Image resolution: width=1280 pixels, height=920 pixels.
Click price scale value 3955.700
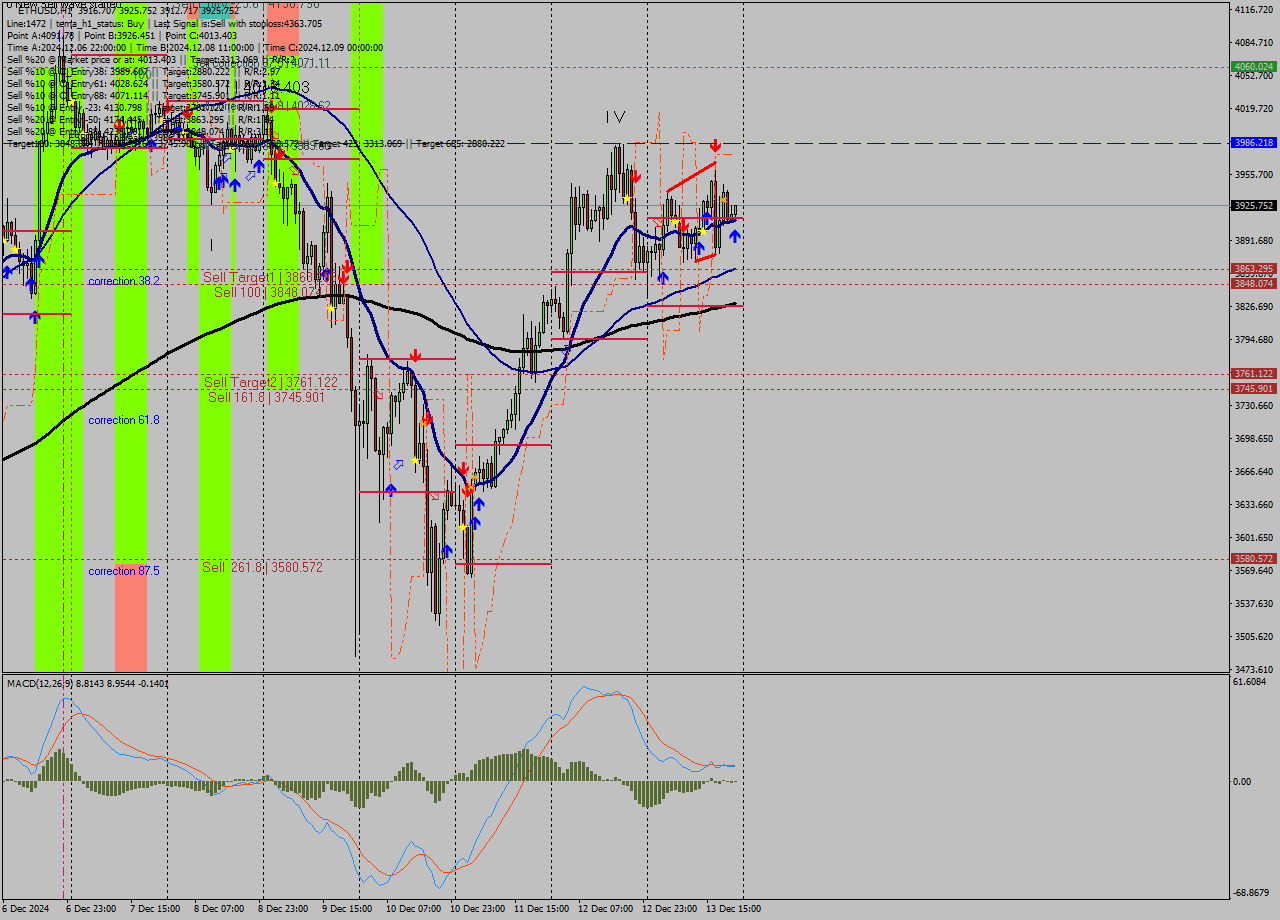(1254, 174)
